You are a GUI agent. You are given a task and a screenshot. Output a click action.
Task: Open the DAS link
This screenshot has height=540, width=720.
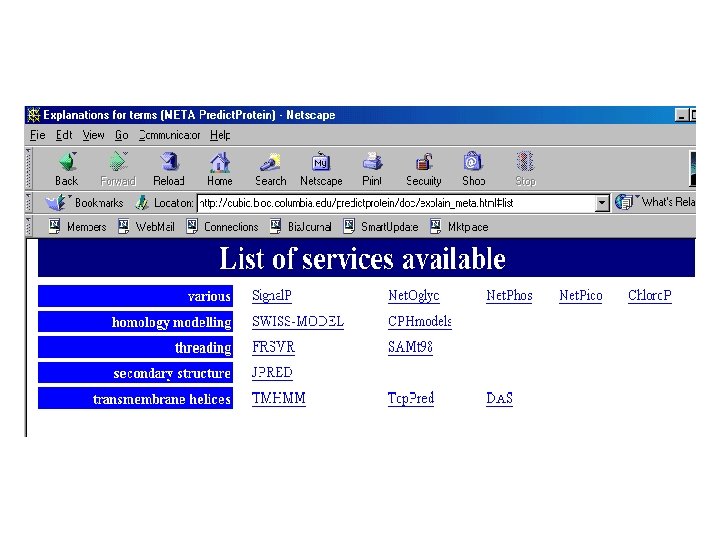[x=499, y=398]
